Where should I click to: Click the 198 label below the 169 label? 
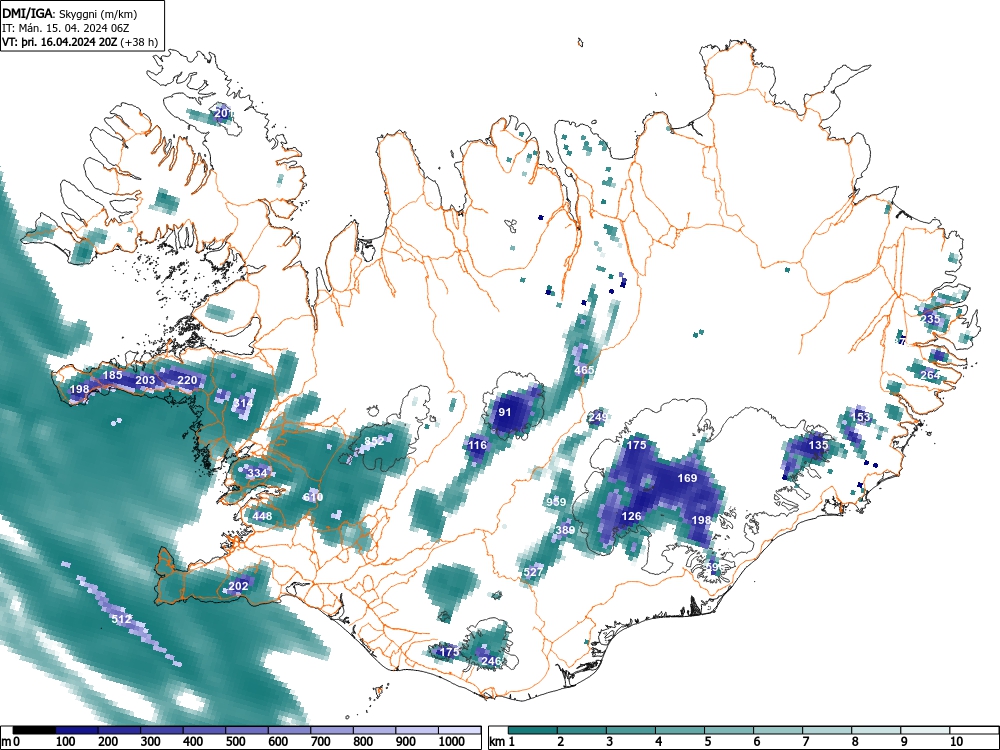(701, 520)
